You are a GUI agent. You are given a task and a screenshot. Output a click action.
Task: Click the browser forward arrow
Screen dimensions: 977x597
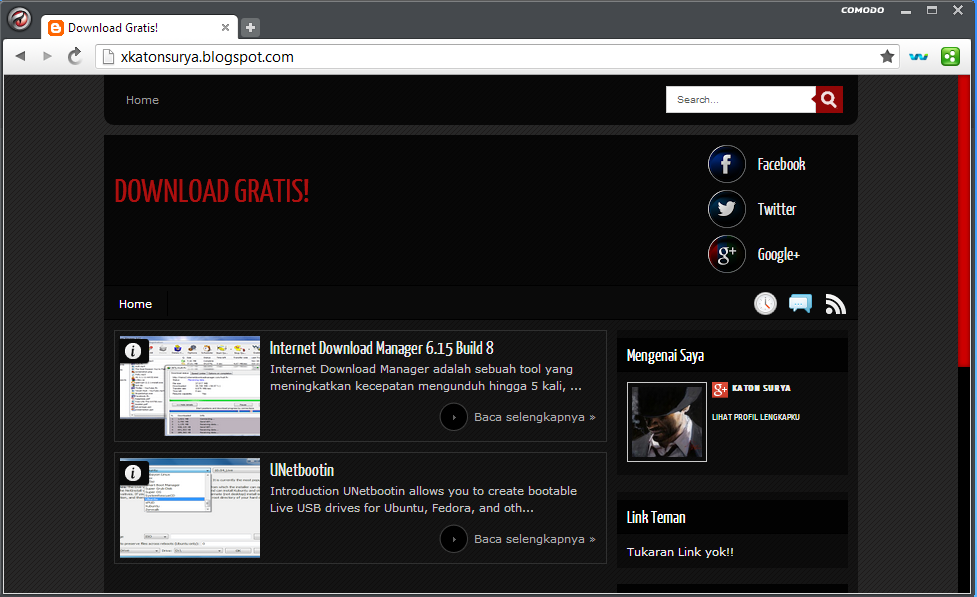47,56
